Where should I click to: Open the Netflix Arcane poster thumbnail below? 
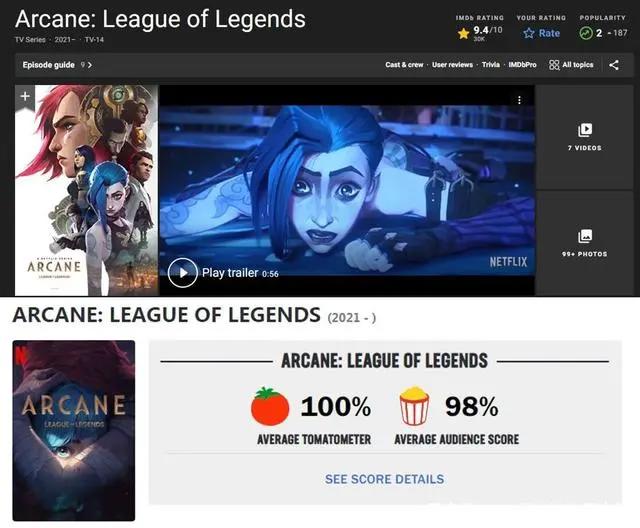(x=74, y=430)
